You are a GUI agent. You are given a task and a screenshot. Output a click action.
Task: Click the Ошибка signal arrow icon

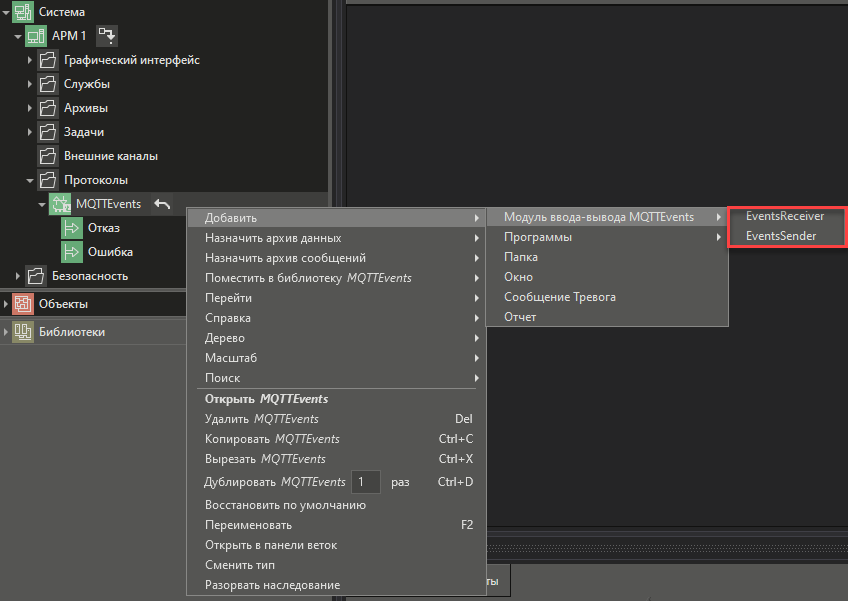72,252
